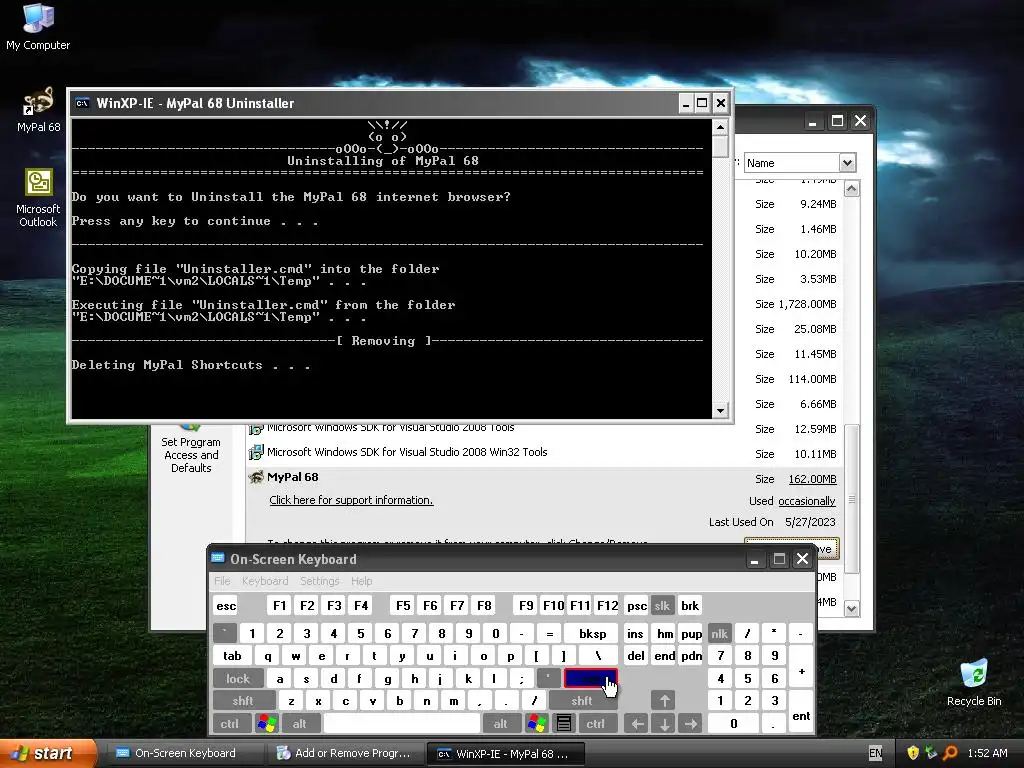Click the MyPal 68 entry icon in programs list
Image resolution: width=1024 pixels, height=768 pixels.
[x=256, y=477]
